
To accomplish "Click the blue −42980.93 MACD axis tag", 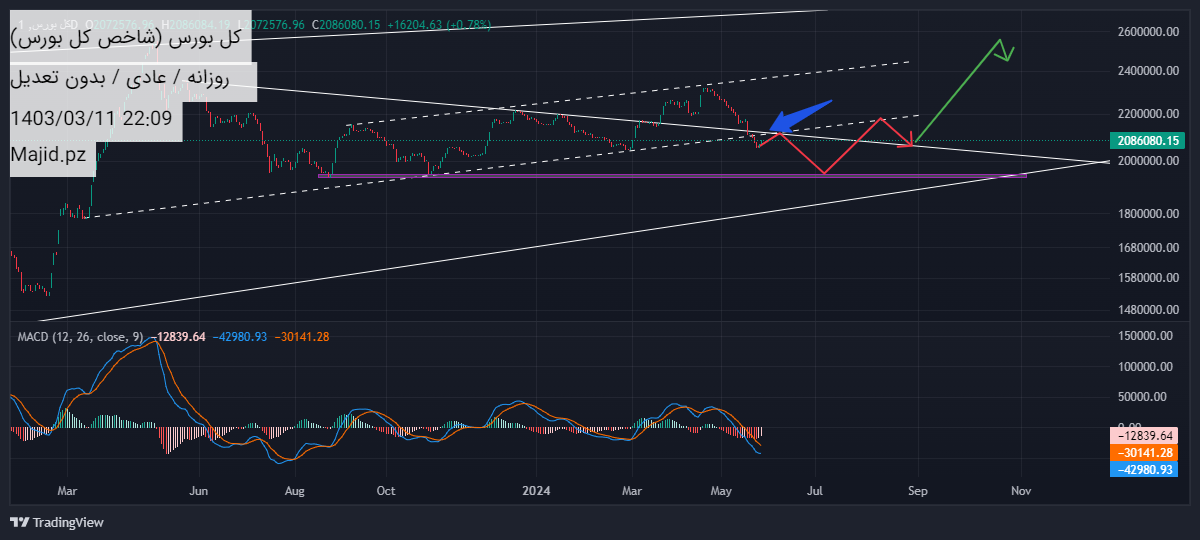I will [1144, 468].
